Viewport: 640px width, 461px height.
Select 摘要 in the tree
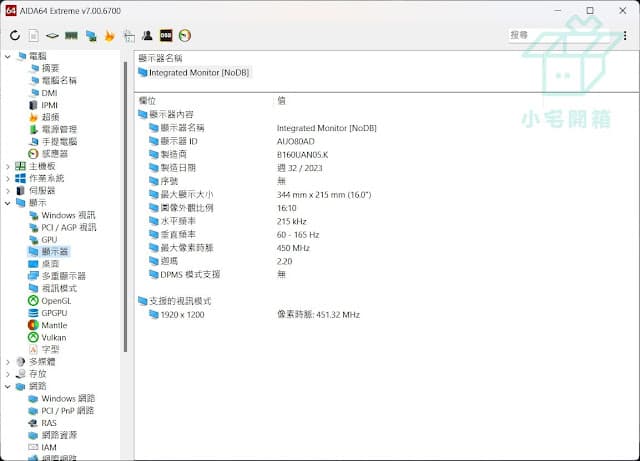50,68
